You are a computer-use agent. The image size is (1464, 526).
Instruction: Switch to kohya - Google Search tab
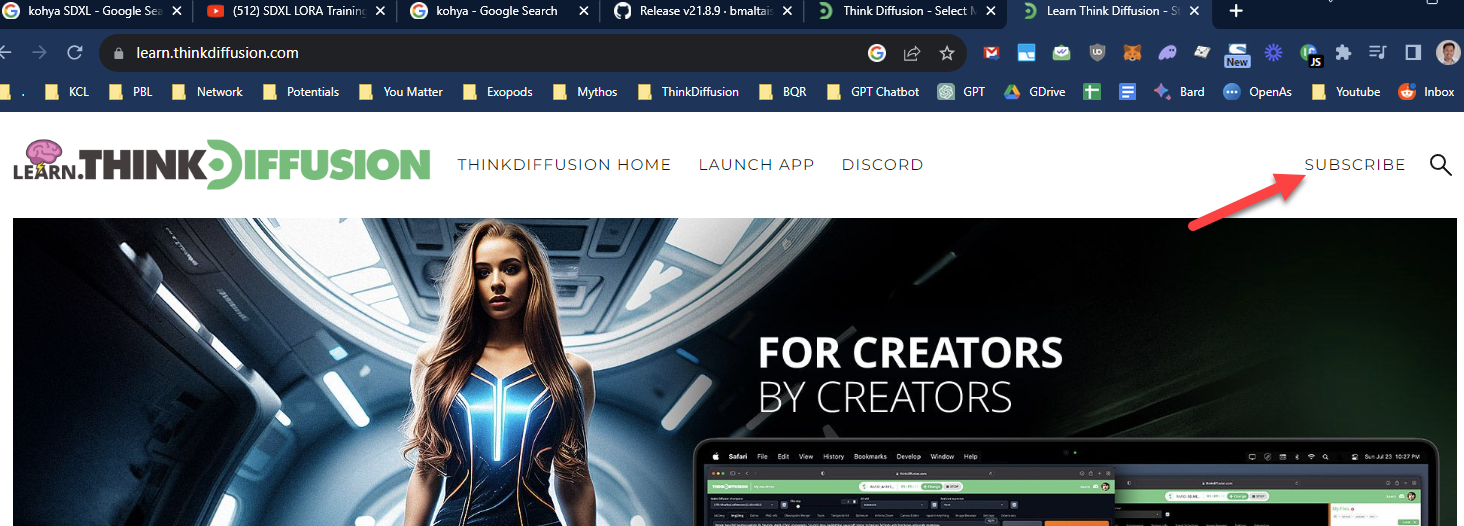(x=499, y=11)
